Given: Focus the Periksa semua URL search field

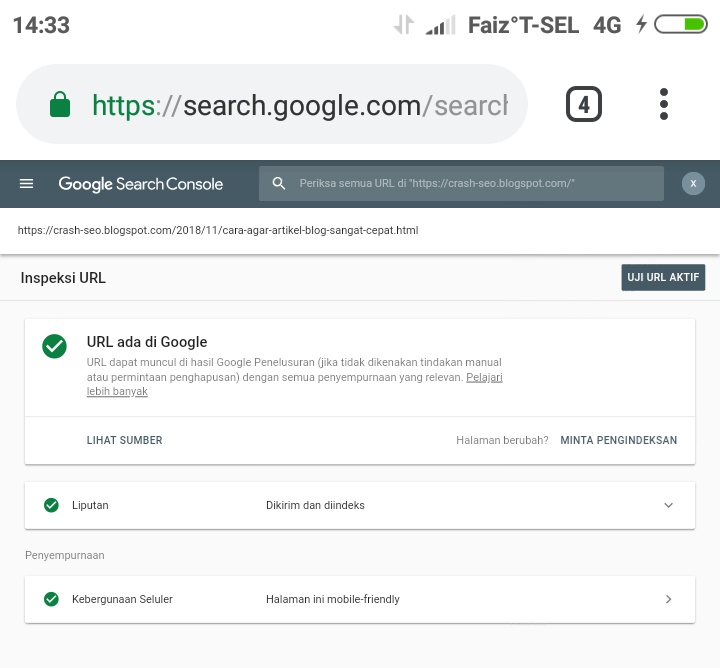Looking at the screenshot, I should pos(470,184).
